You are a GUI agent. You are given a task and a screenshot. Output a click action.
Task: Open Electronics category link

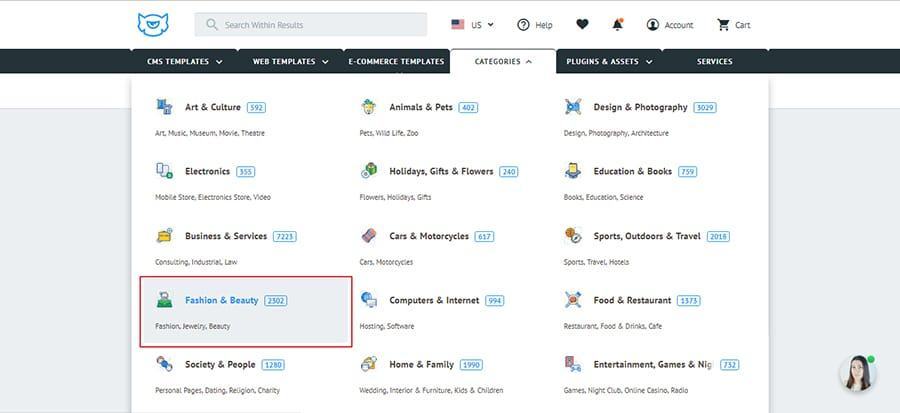pos(207,172)
